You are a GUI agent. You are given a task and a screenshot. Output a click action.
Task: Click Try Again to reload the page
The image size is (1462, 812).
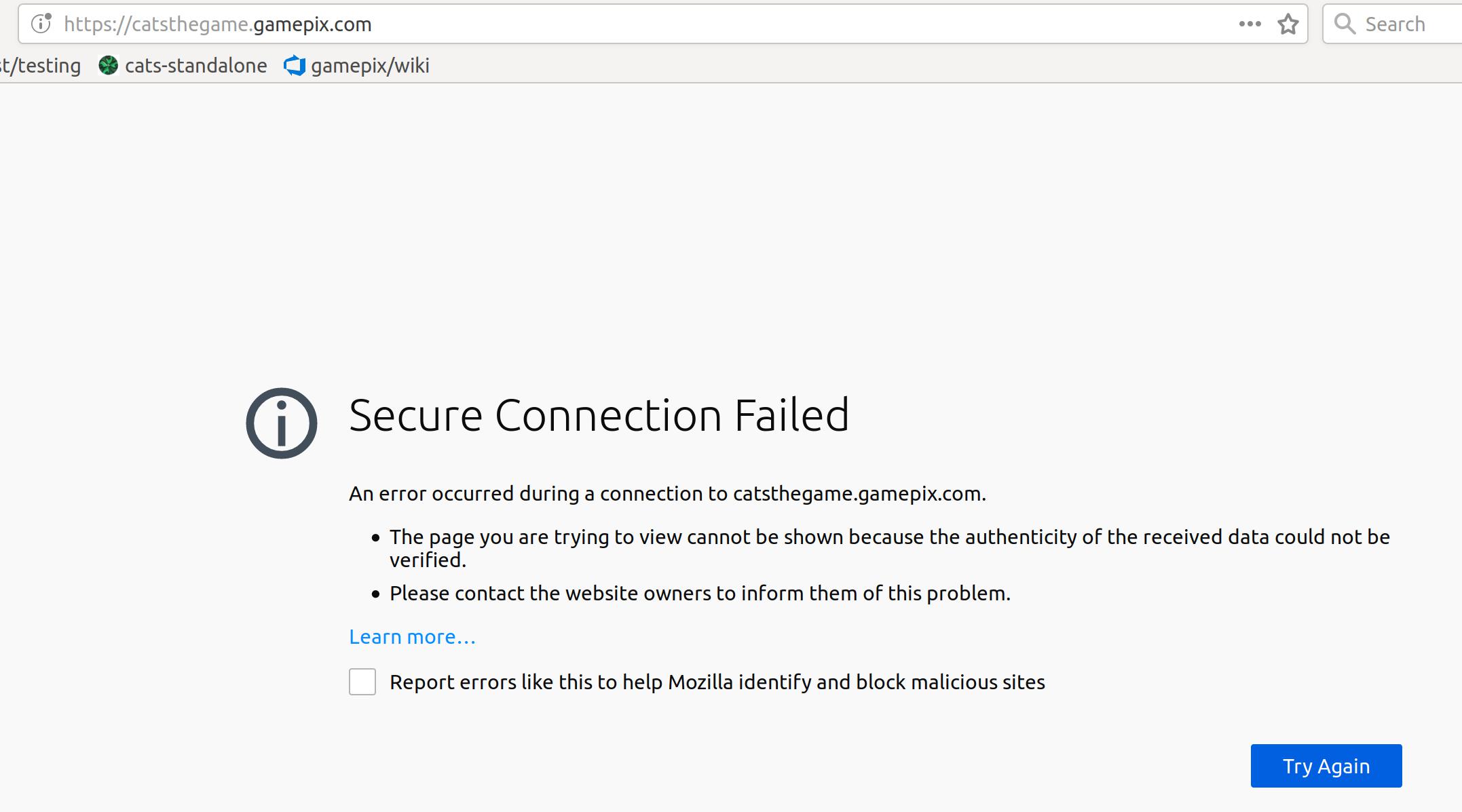click(x=1325, y=765)
